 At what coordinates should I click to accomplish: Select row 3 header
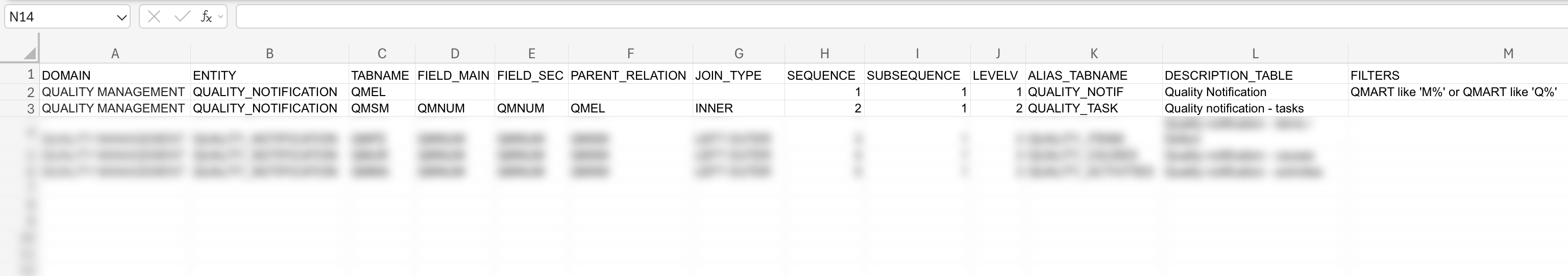click(x=30, y=108)
